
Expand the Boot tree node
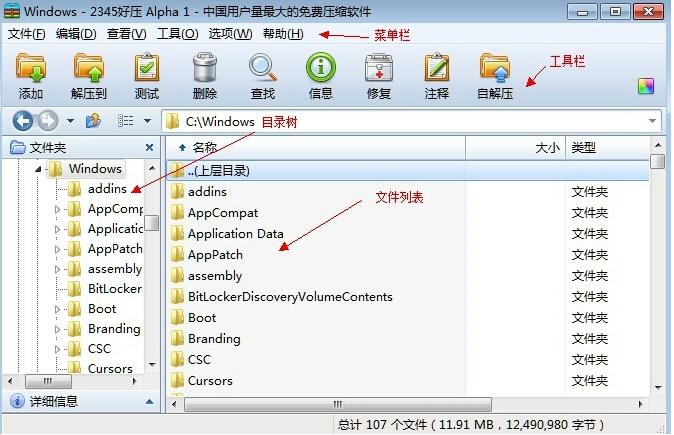tap(57, 309)
